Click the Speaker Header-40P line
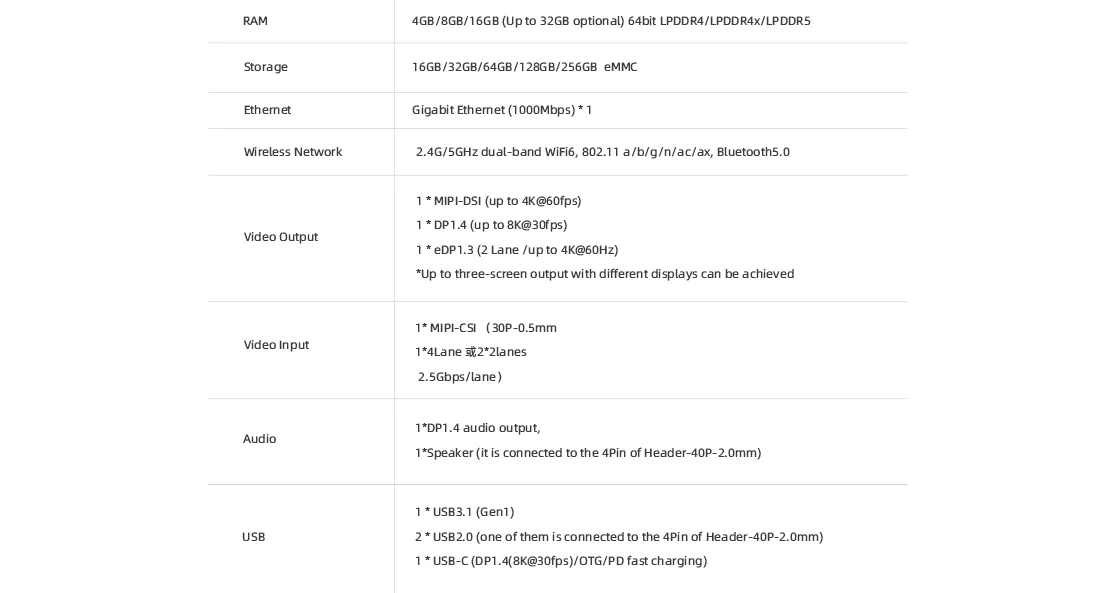The width and height of the screenshot is (1118, 593). (587, 453)
